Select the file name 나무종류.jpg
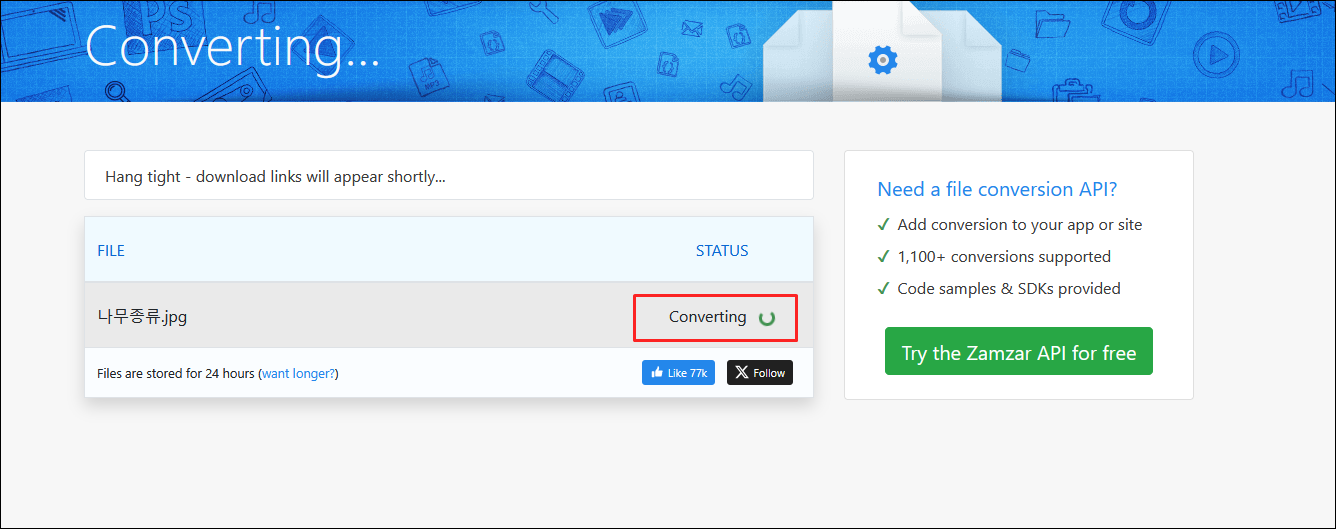This screenshot has height=529, width=1336. (x=142, y=317)
